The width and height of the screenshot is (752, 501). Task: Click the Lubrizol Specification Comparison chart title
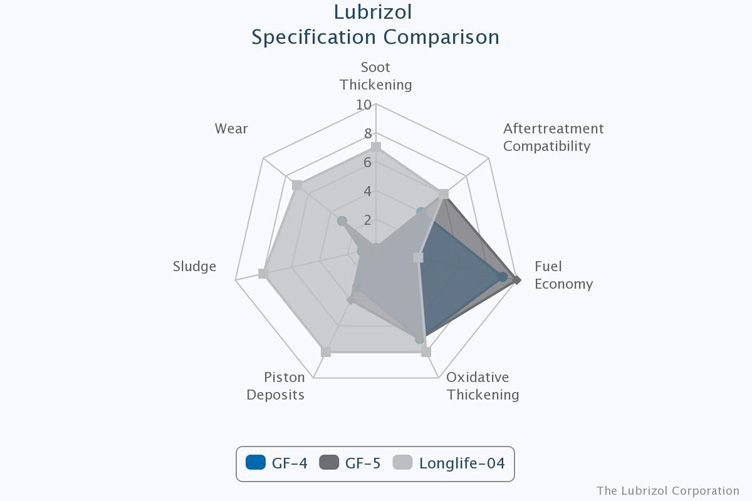pyautogui.click(x=375, y=26)
